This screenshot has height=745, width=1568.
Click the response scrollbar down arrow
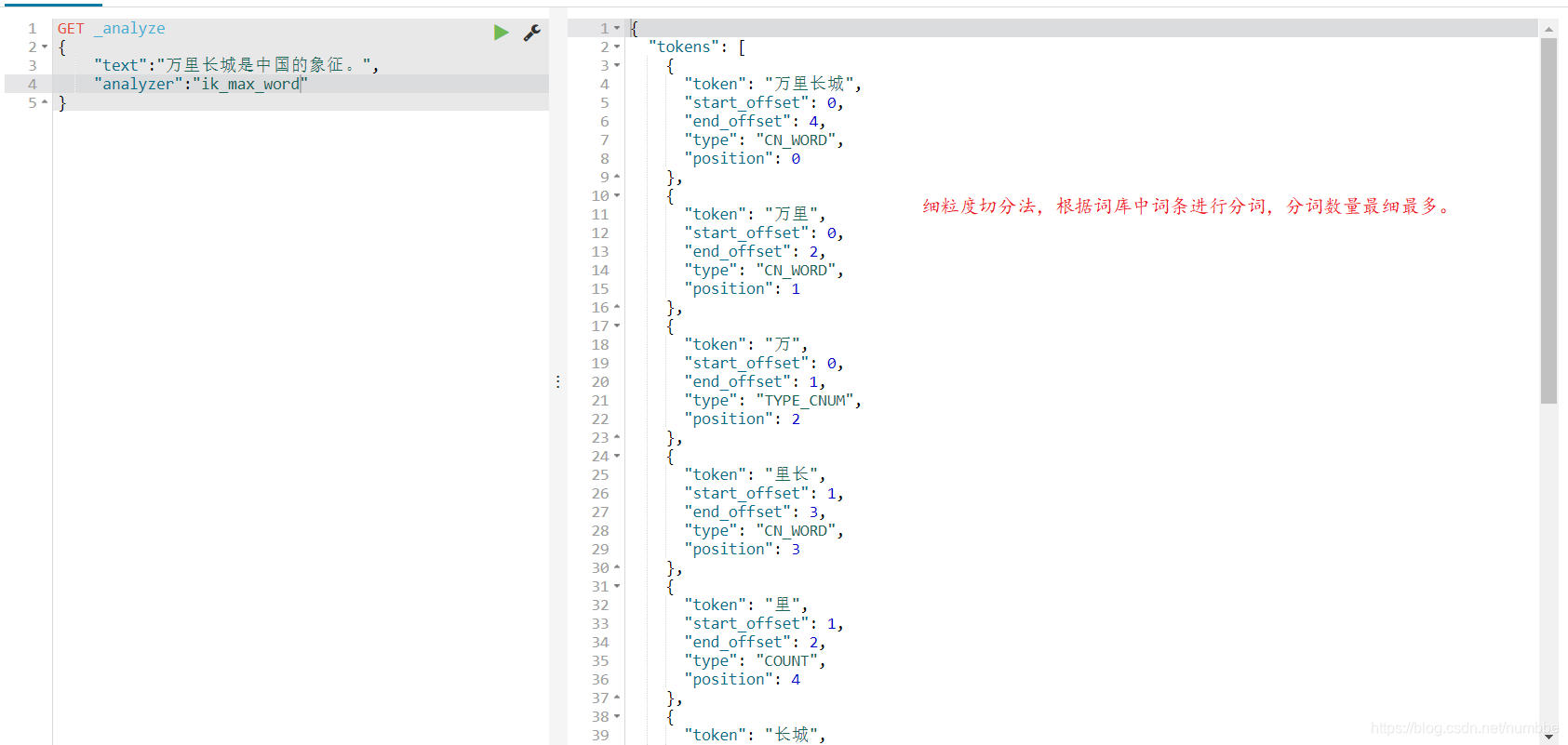1548,737
